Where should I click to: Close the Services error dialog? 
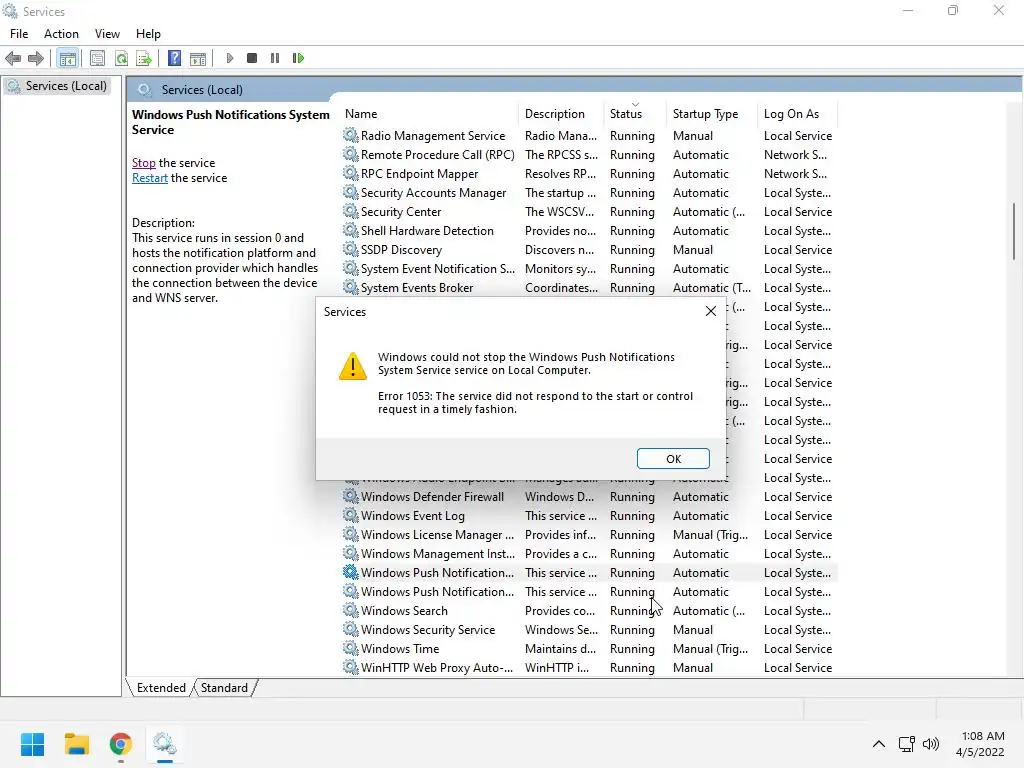click(x=711, y=312)
